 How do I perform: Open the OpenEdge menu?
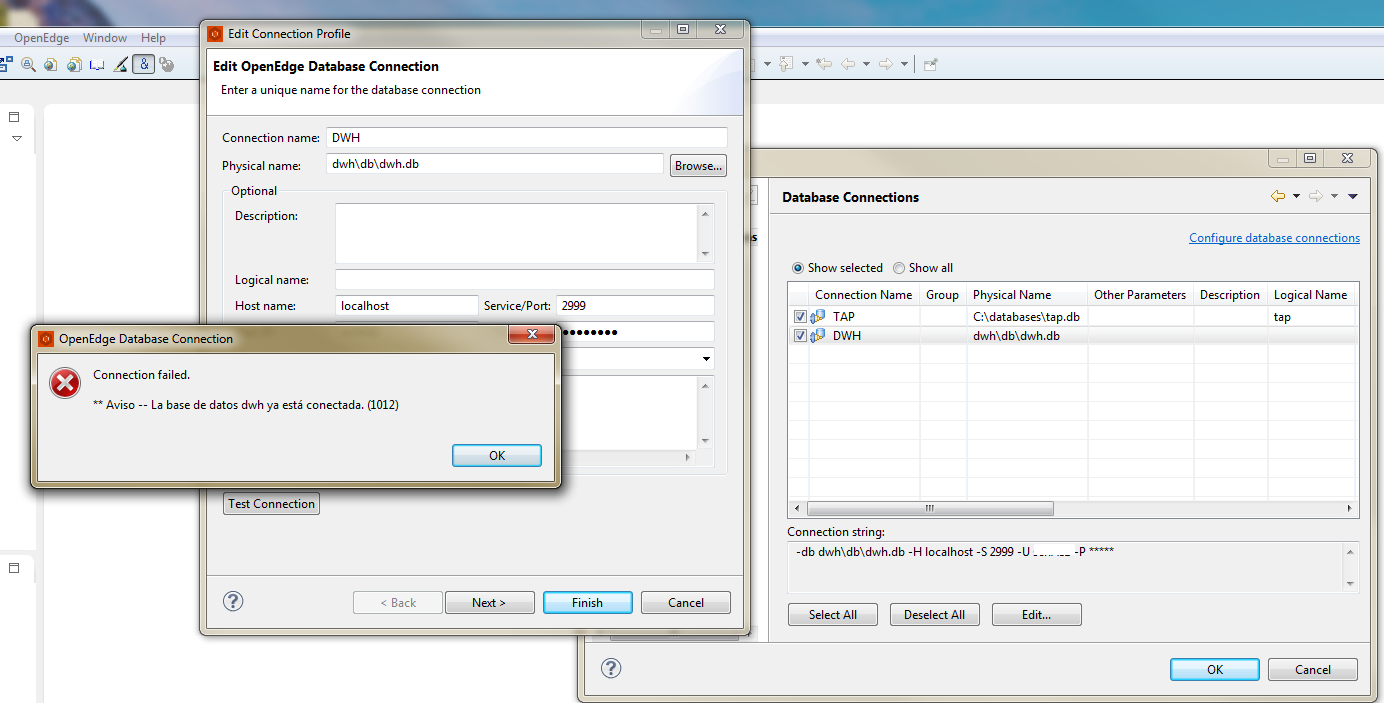(42, 38)
